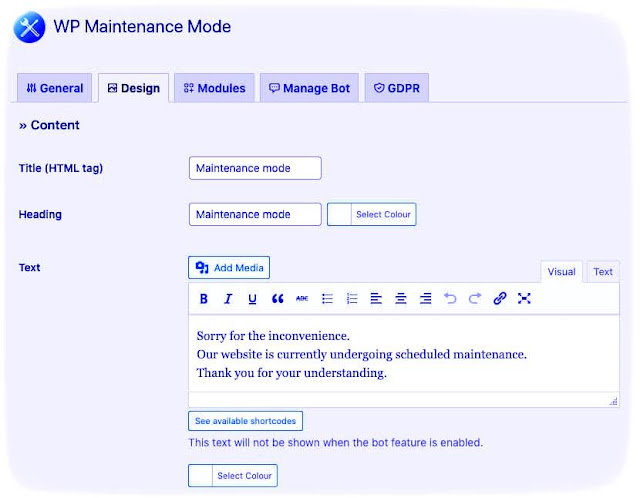Toggle Underline in the editor toolbar
Viewport: 640px width, 498px height.
[x=253, y=299]
